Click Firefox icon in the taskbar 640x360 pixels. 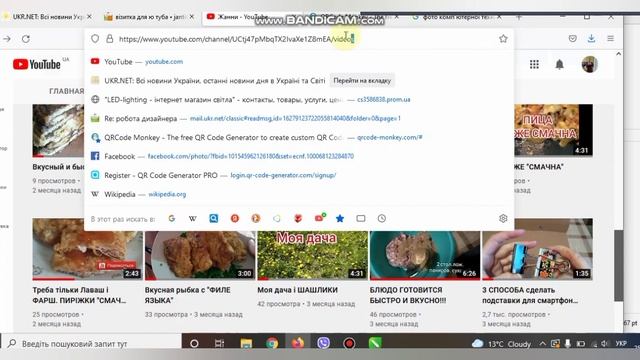pos(298,343)
